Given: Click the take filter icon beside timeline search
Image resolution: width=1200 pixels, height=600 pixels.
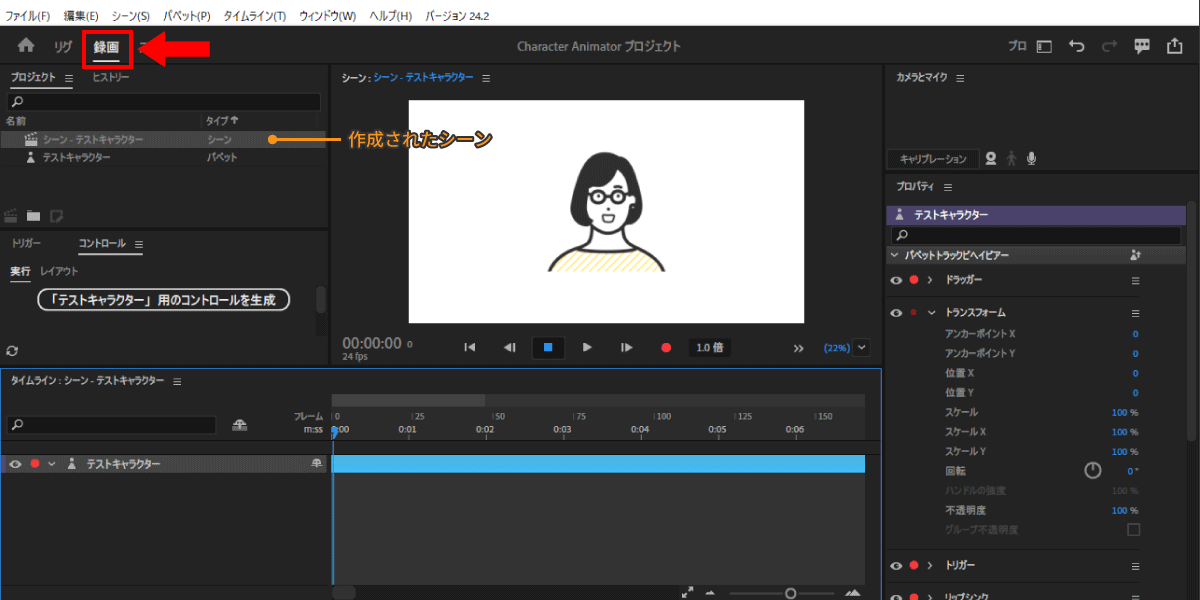Looking at the screenshot, I should pos(239,425).
